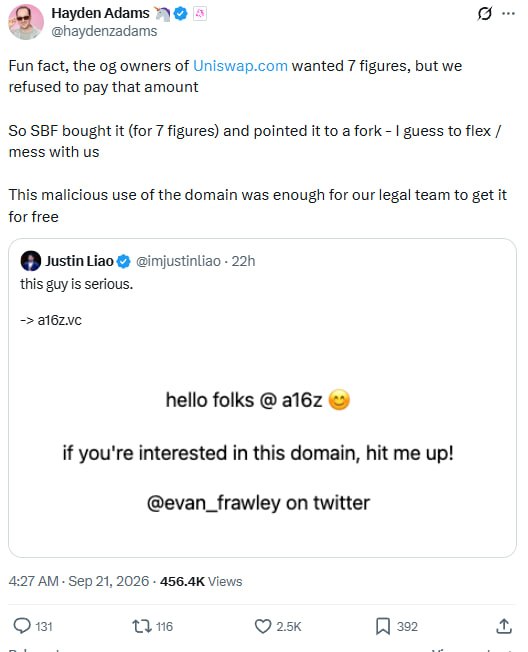This screenshot has width=528, height=652.
Task: Click Justin Liao's verified badge
Action: pyautogui.click(x=123, y=261)
